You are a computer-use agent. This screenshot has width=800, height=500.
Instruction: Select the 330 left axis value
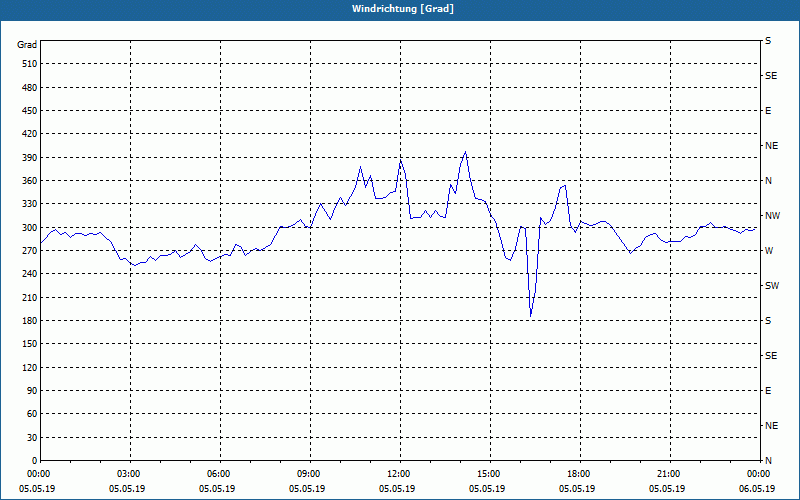pyautogui.click(x=30, y=204)
